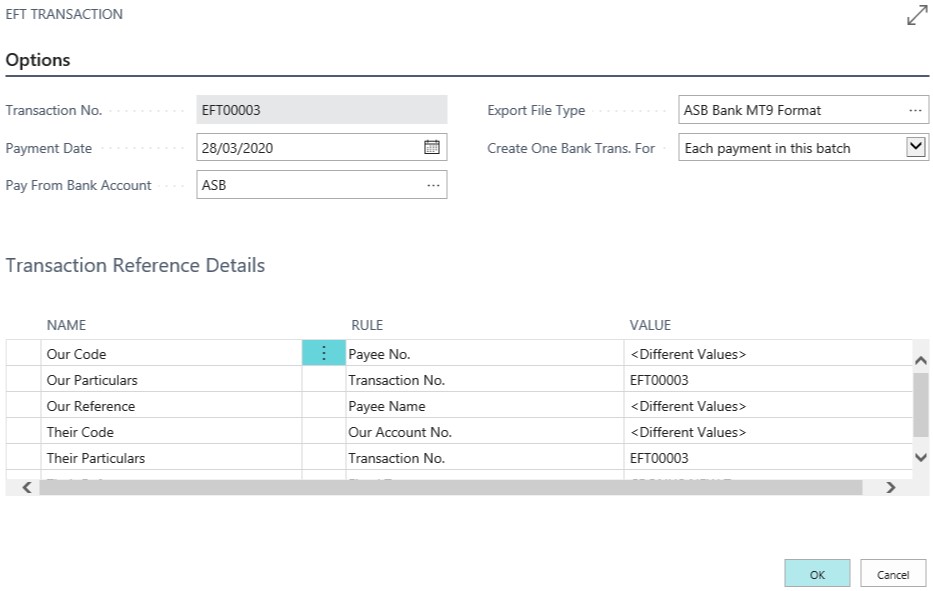The width and height of the screenshot is (933, 591).
Task: Click the horizontal scrollbar right arrow
Action: 891,489
